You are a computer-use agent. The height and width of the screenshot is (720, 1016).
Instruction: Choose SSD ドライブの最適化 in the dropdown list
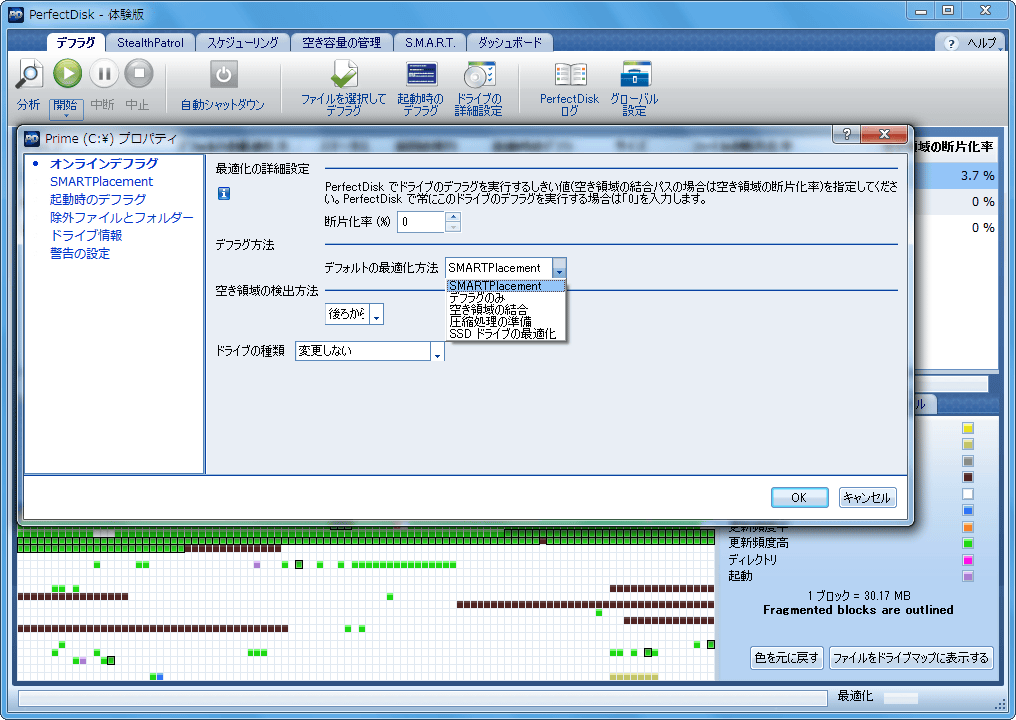coord(506,334)
